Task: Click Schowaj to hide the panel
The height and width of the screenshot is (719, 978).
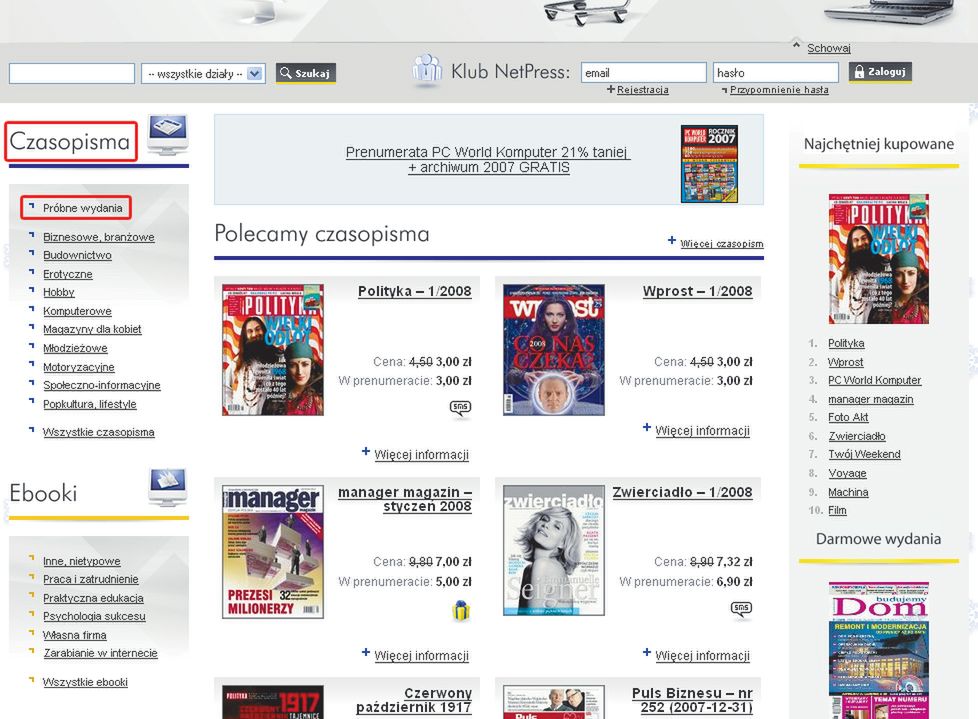Action: pos(828,48)
